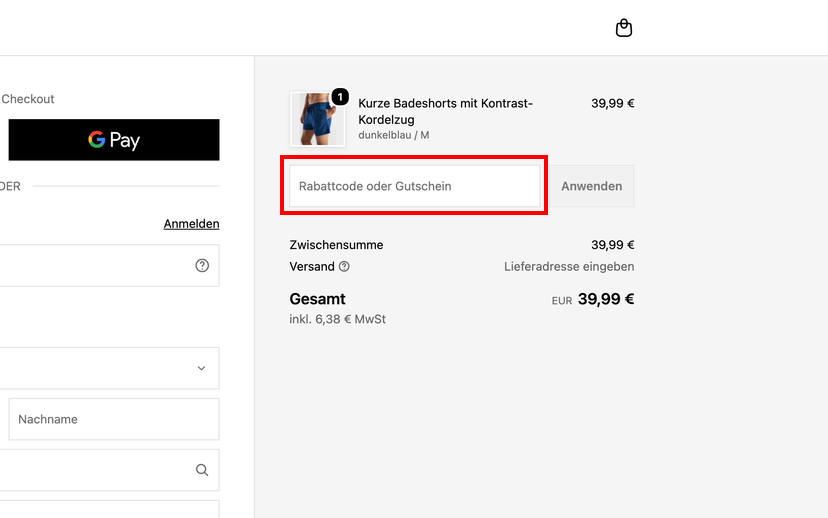Click the variant text dunkelblau / M
This screenshot has height=518, width=828.
pos(393,135)
